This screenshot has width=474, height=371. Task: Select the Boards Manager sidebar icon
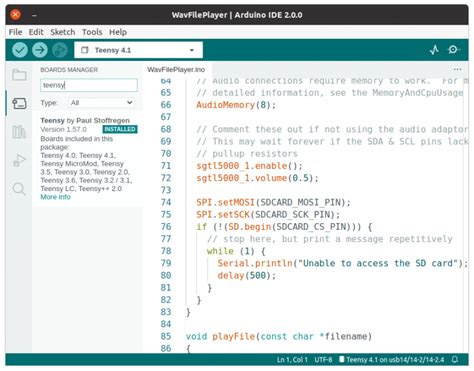(19, 103)
